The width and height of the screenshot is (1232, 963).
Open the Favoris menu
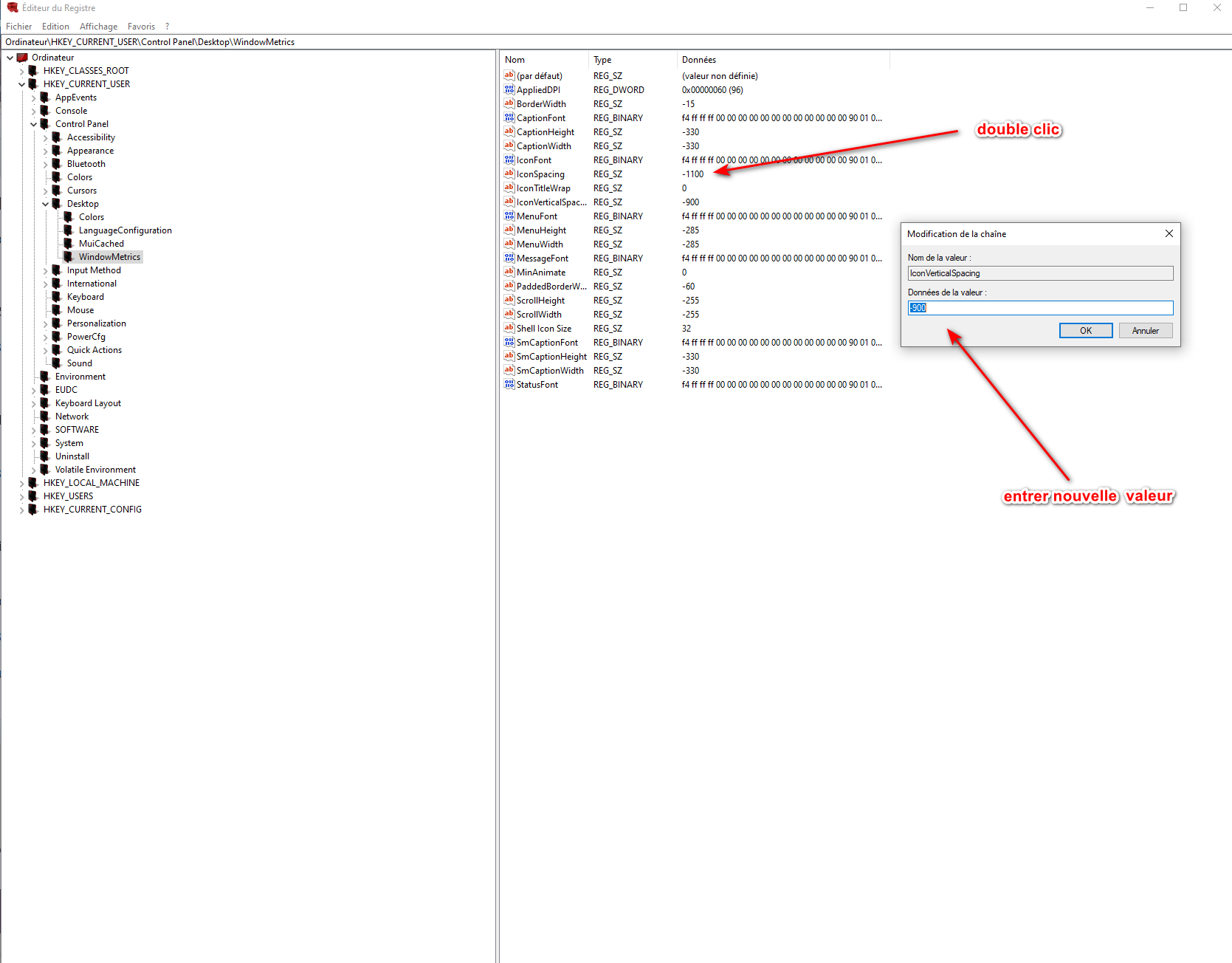tap(141, 27)
